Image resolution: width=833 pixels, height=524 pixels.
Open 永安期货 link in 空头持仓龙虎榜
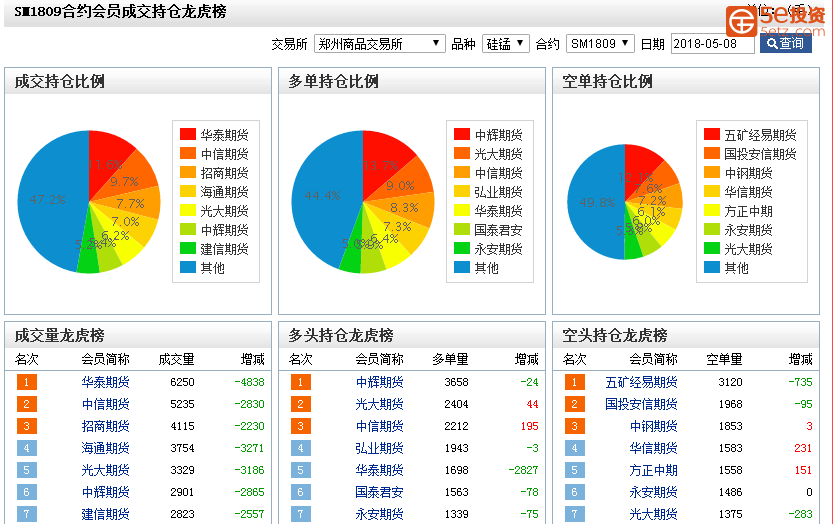[x=653, y=492]
